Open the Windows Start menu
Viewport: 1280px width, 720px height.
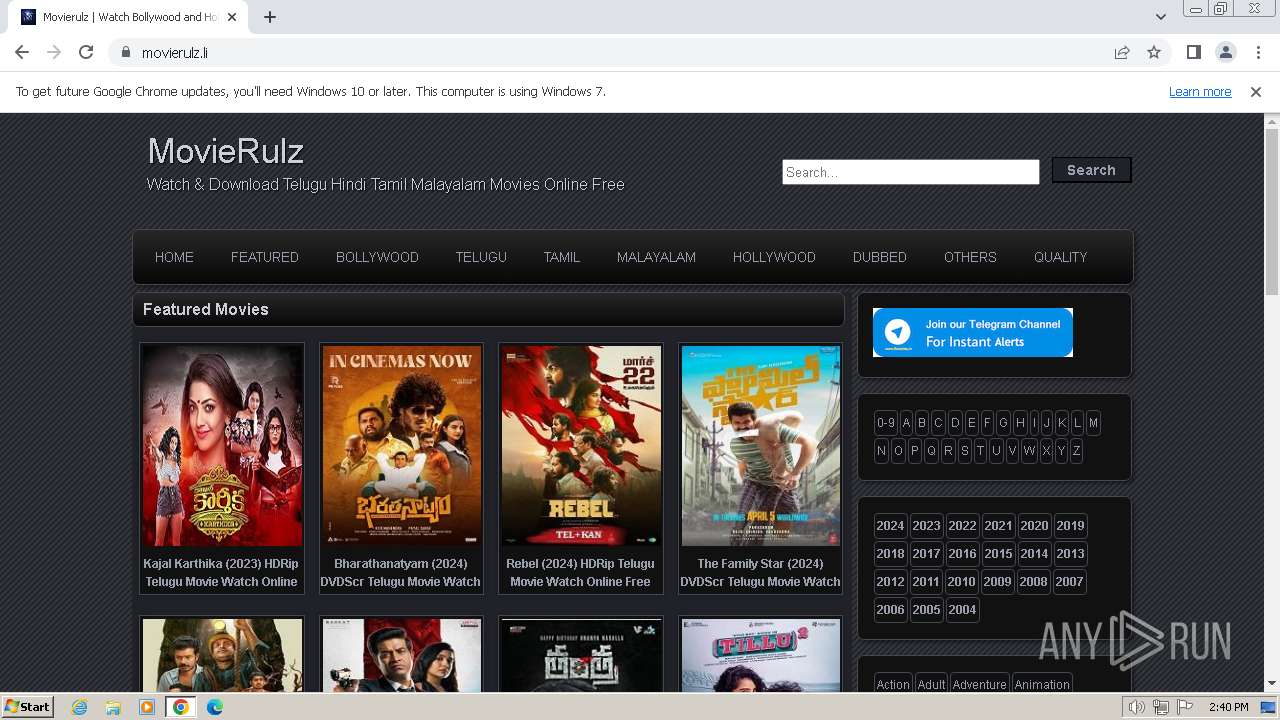[27, 706]
